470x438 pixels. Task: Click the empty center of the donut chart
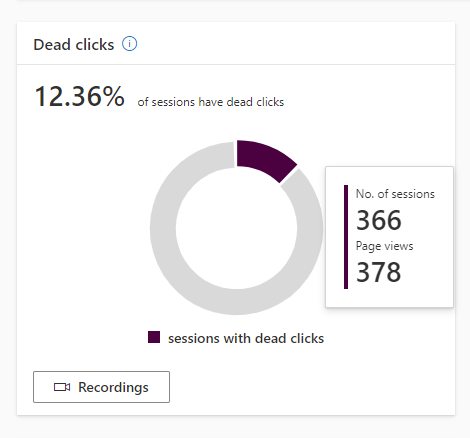point(236,228)
